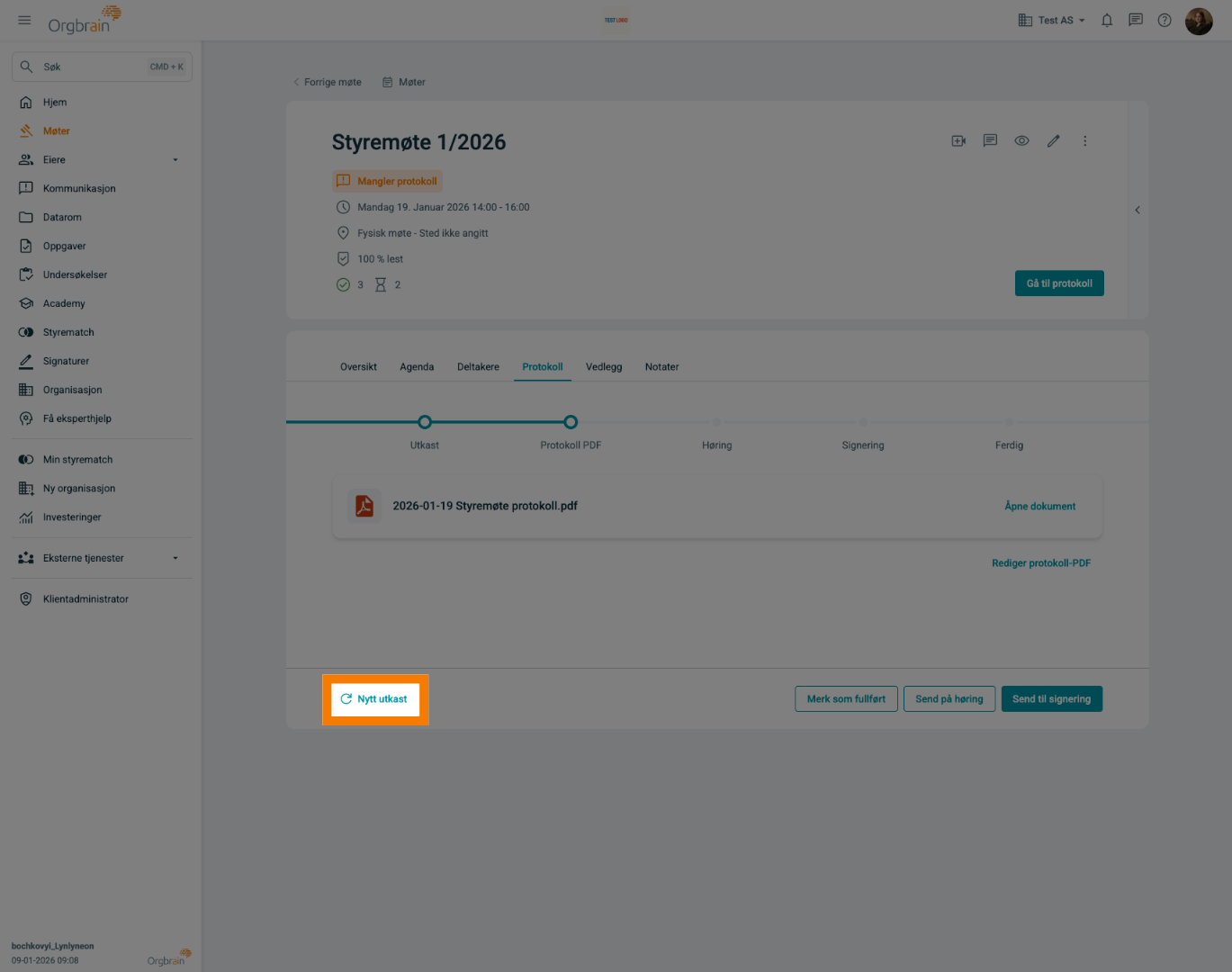Click Merk som fullført button
This screenshot has height=972, width=1232.
click(846, 699)
